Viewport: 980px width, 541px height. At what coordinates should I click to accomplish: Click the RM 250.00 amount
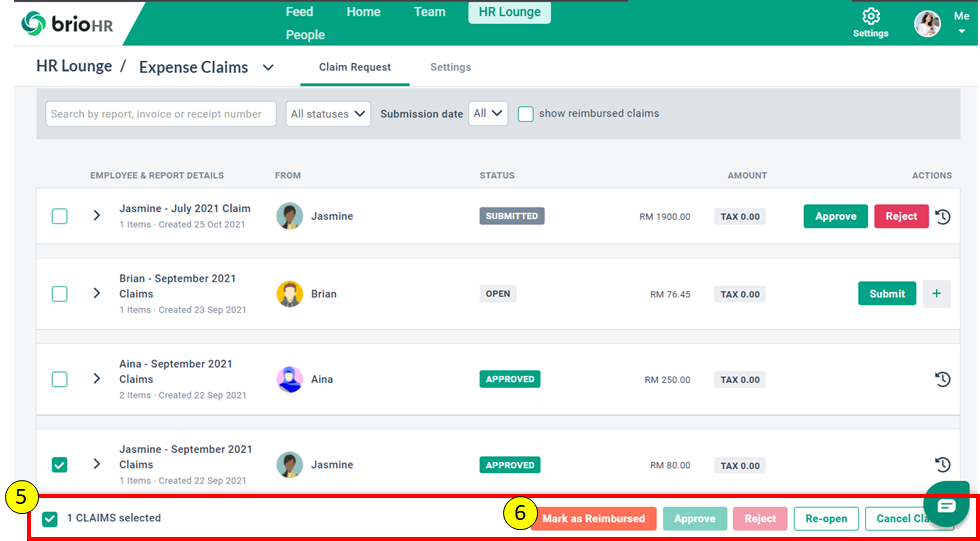pos(668,380)
